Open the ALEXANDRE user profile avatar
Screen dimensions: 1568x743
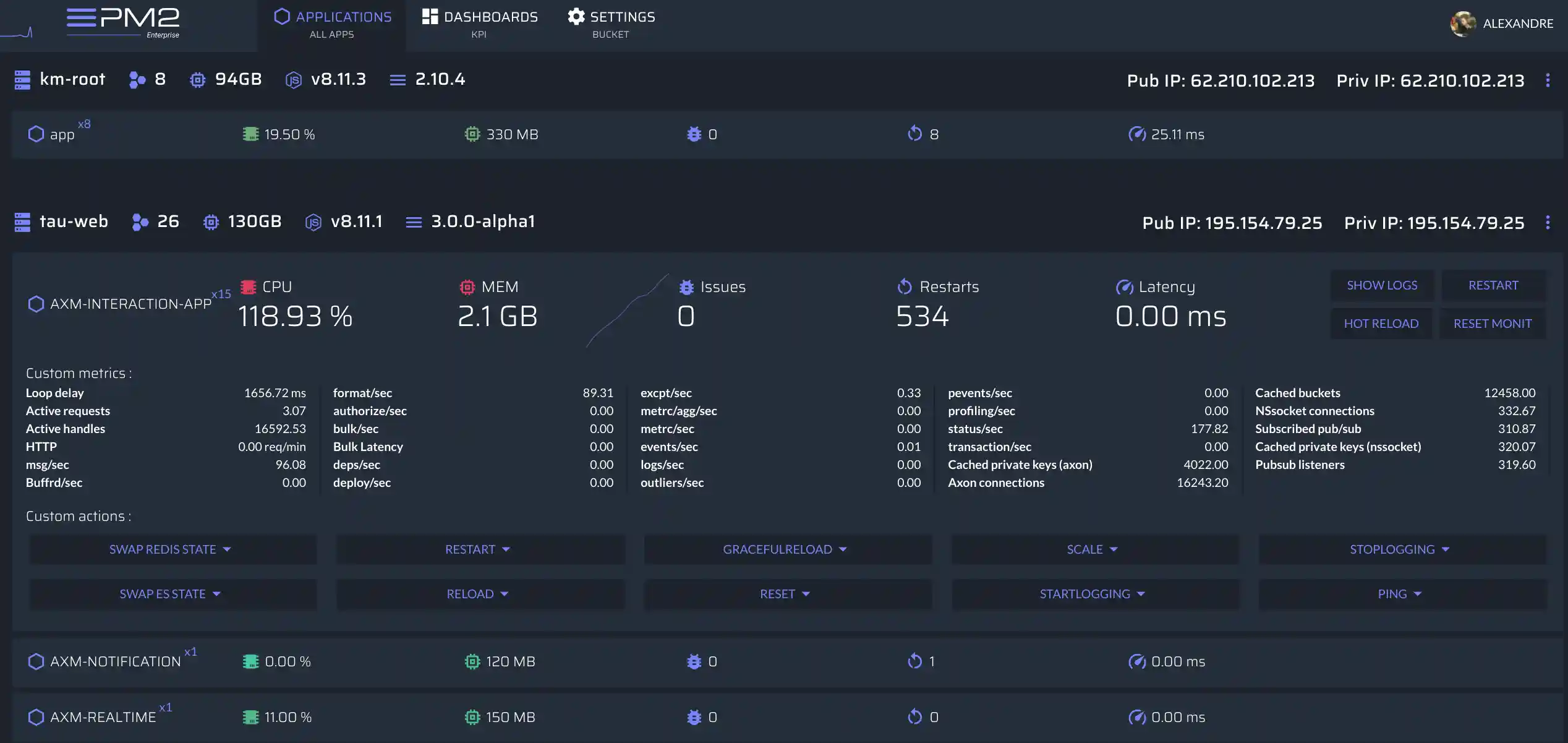point(1464,24)
